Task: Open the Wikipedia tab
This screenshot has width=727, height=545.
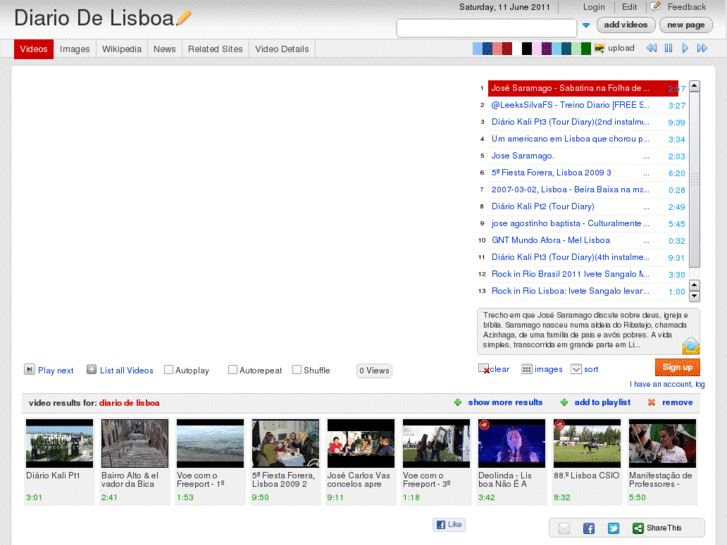Action: tap(121, 49)
